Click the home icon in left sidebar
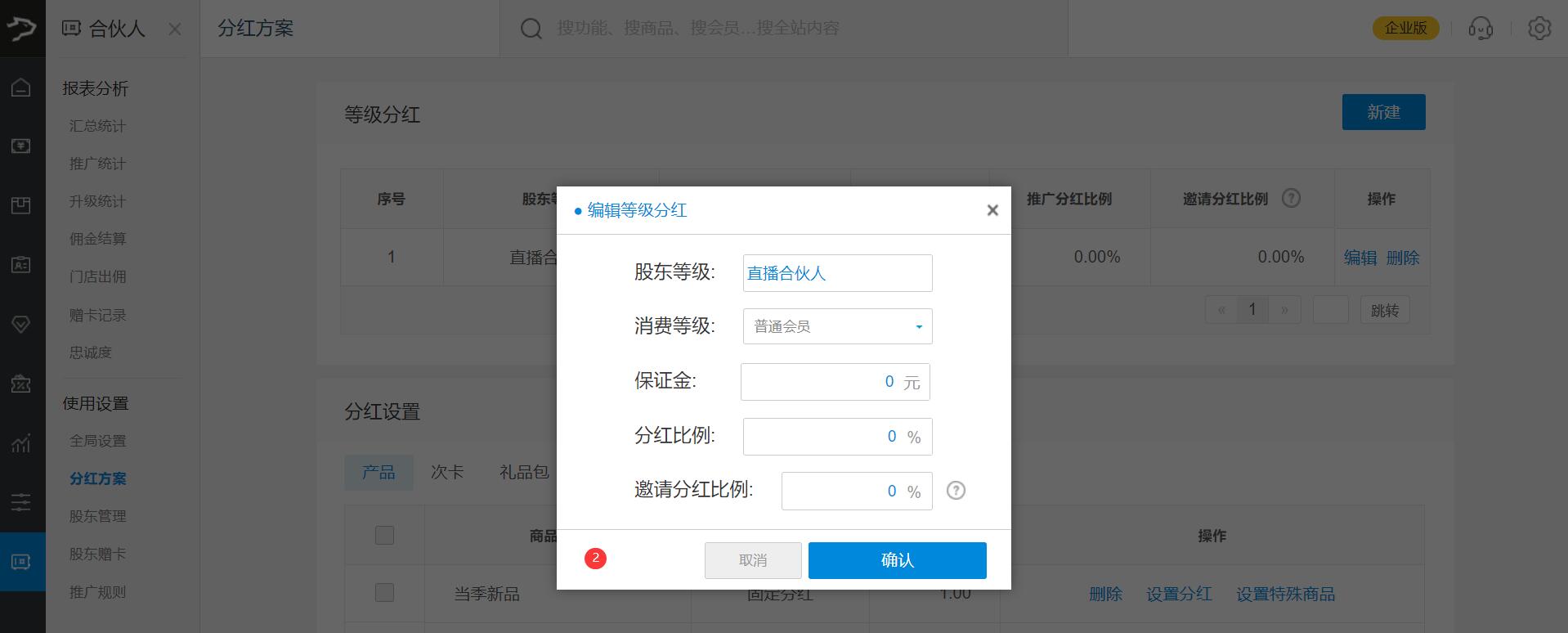1568x633 pixels. tap(21, 87)
